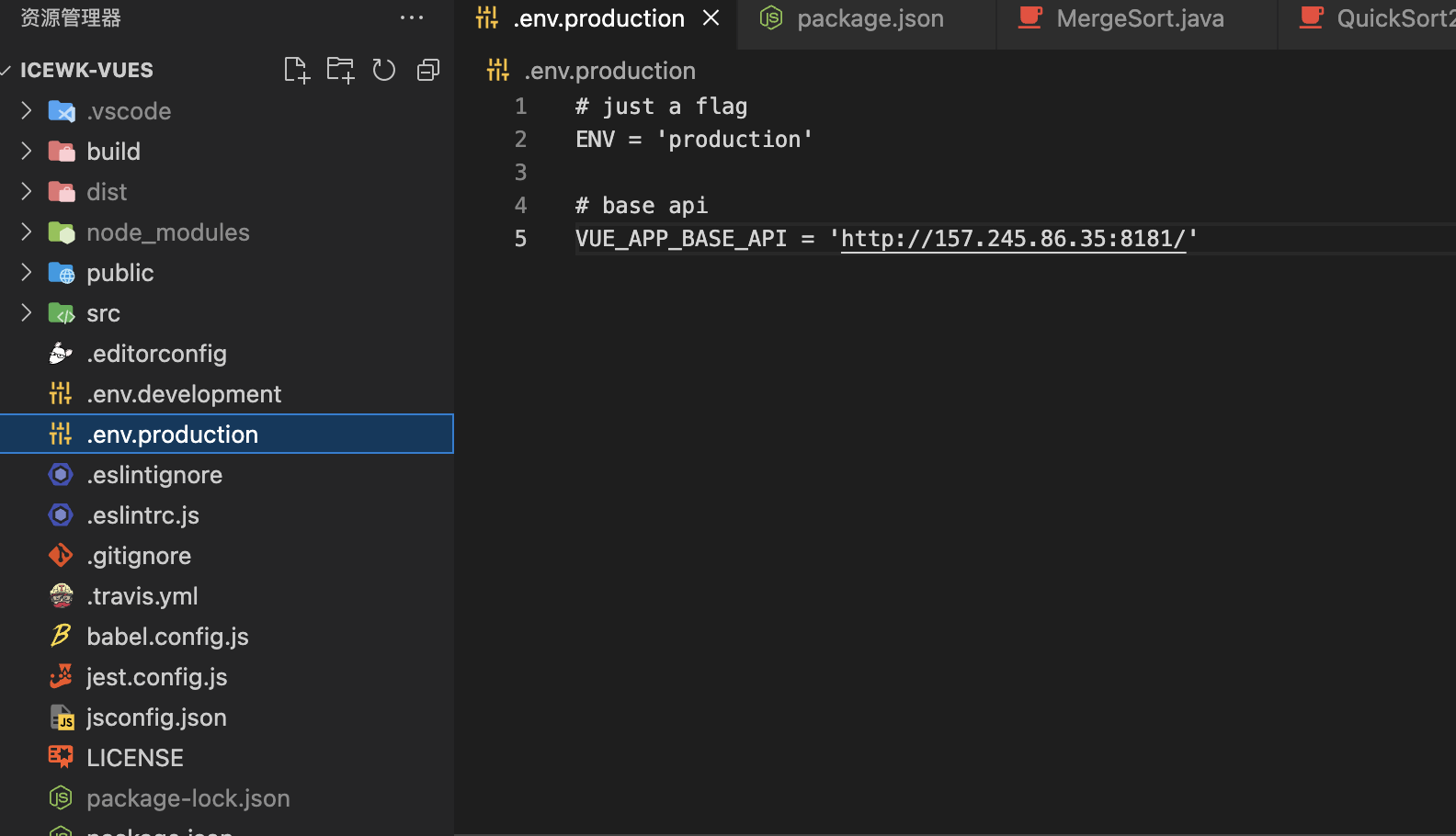Image resolution: width=1456 pixels, height=836 pixels.
Task: Click the .env.production breadcrumb label
Action: pos(610,71)
